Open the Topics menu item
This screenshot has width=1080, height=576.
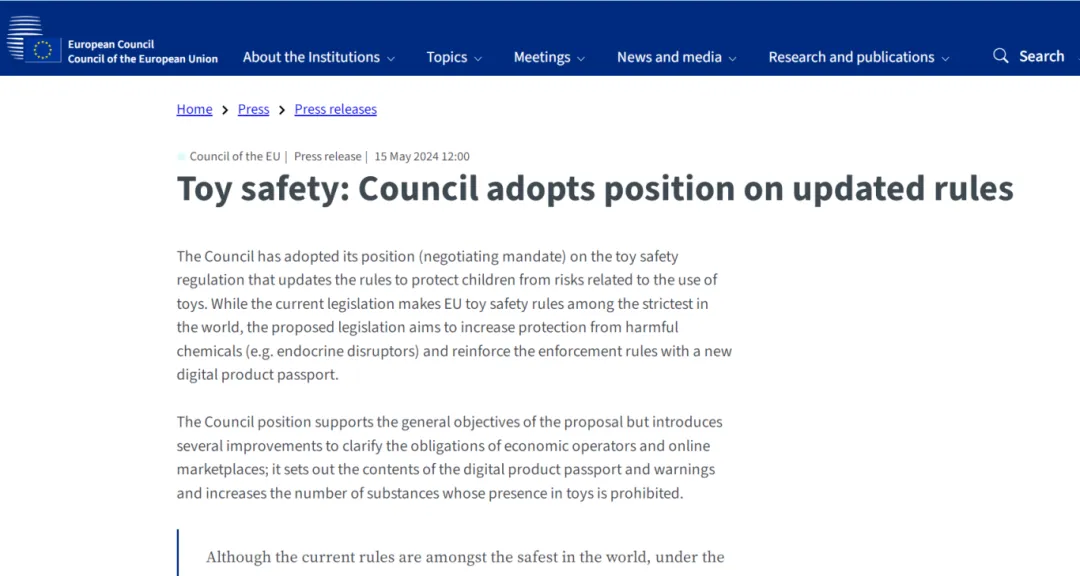tap(446, 57)
